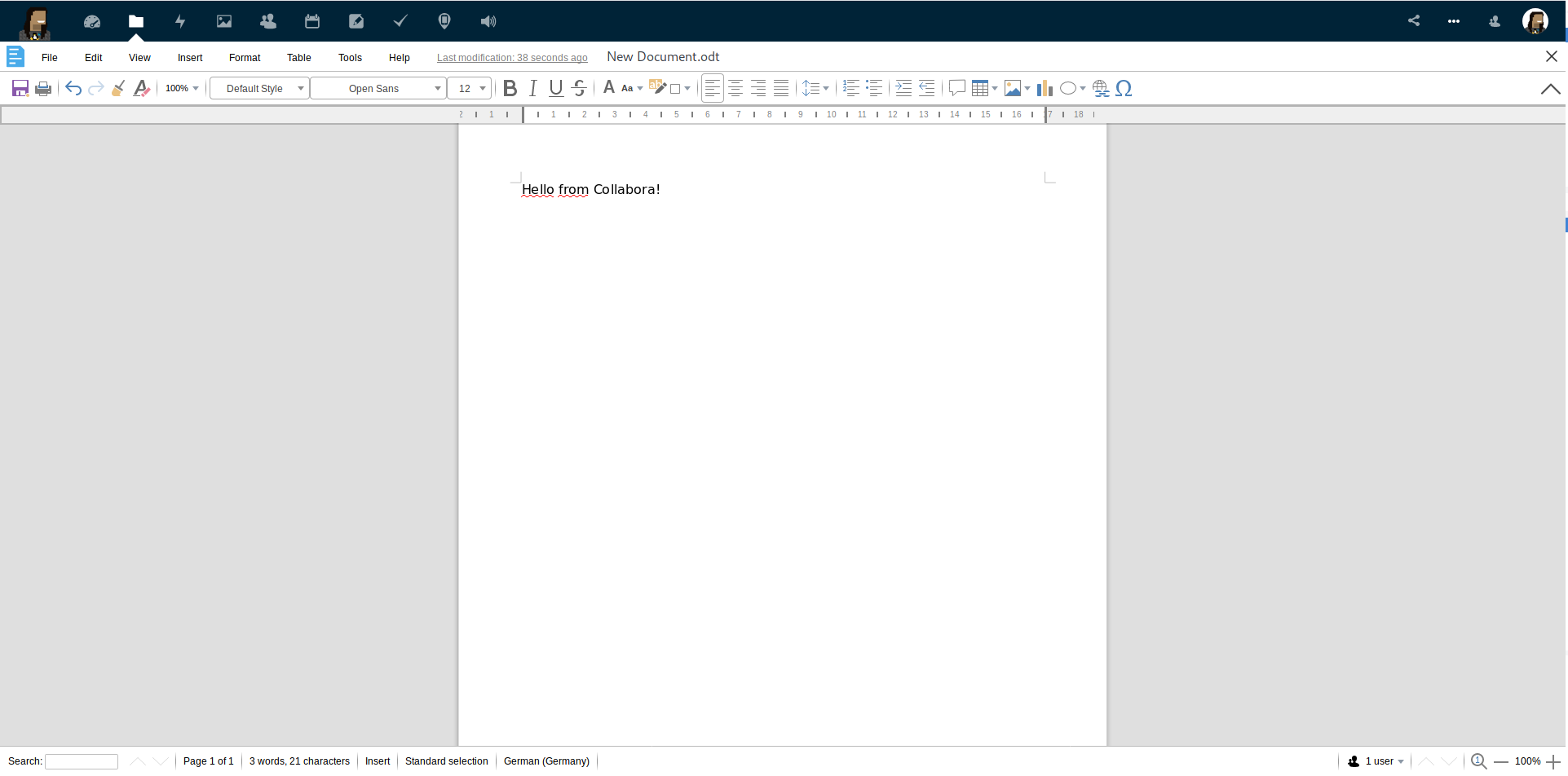Screen dimensions: 1568x776
Task: Insert a hyperlink with the globe icon
Action: click(1101, 88)
